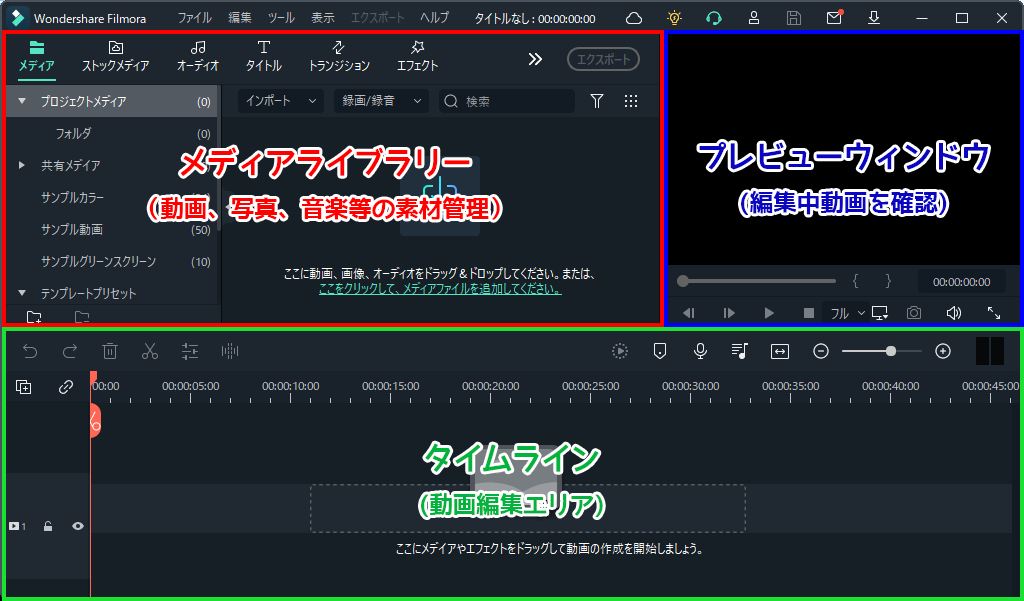
Task: Expand the 共有メディア tree item
Action: [22, 165]
